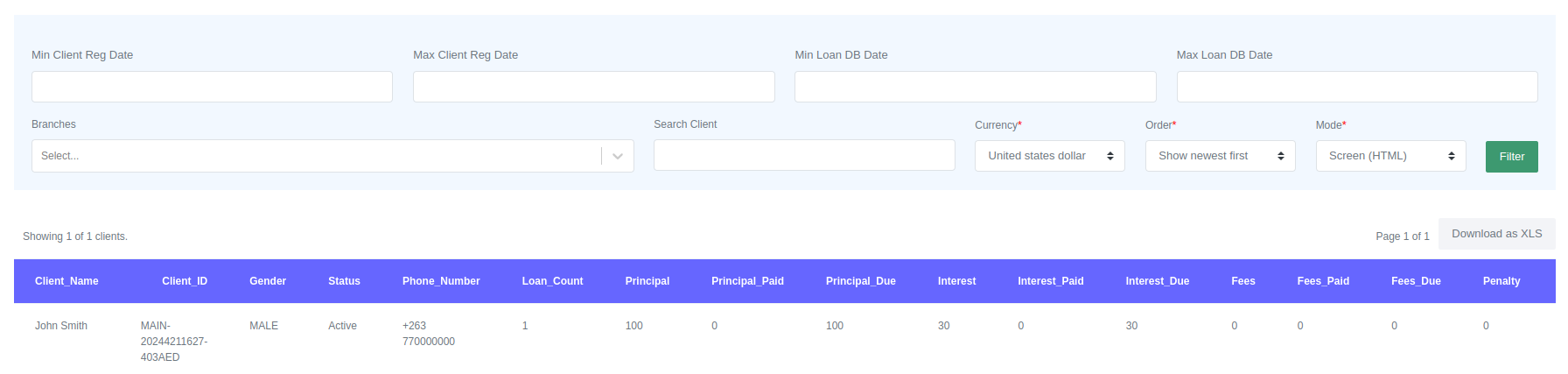Screen dimensions: 1568x374
Task: Click the green Filter button
Action: click(x=1511, y=157)
